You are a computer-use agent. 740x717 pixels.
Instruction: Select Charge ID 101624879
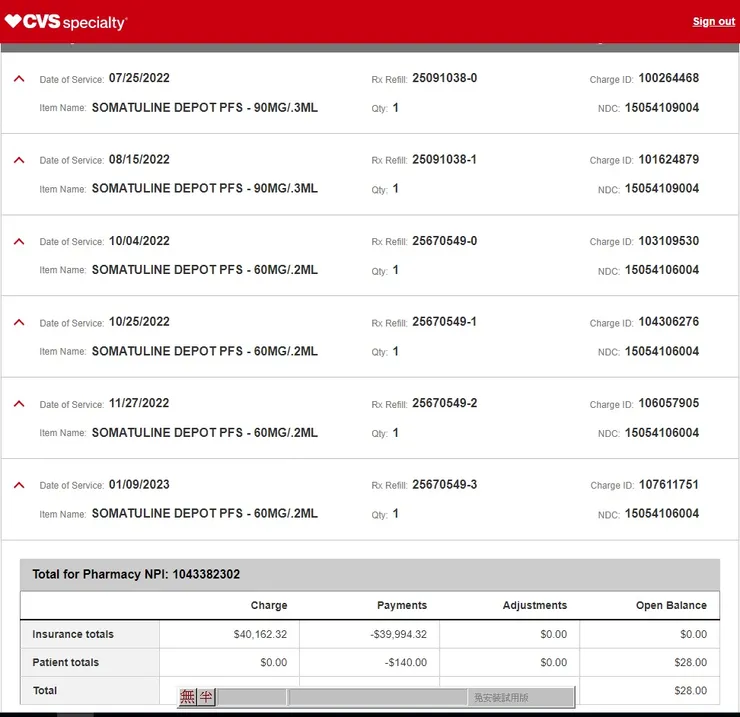669,160
